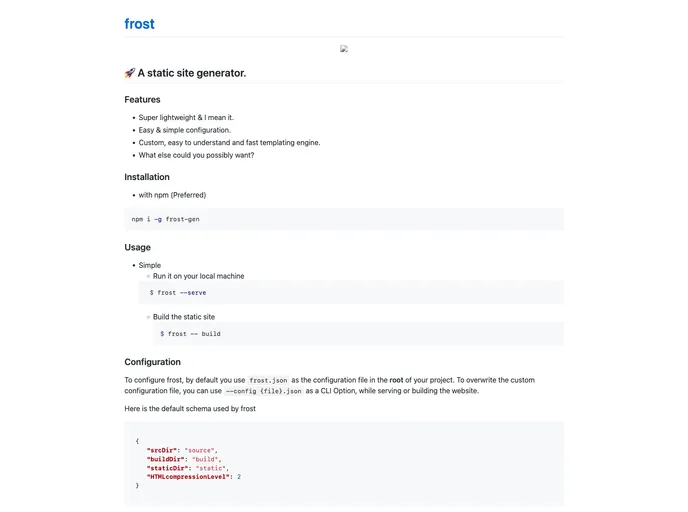Click the inline "frost.json" code text
The width and height of the screenshot is (688, 512).
(x=268, y=381)
